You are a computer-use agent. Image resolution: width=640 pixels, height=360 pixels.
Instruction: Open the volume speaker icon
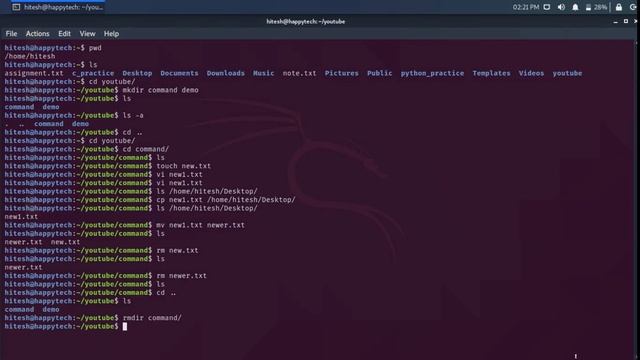(x=561, y=7)
